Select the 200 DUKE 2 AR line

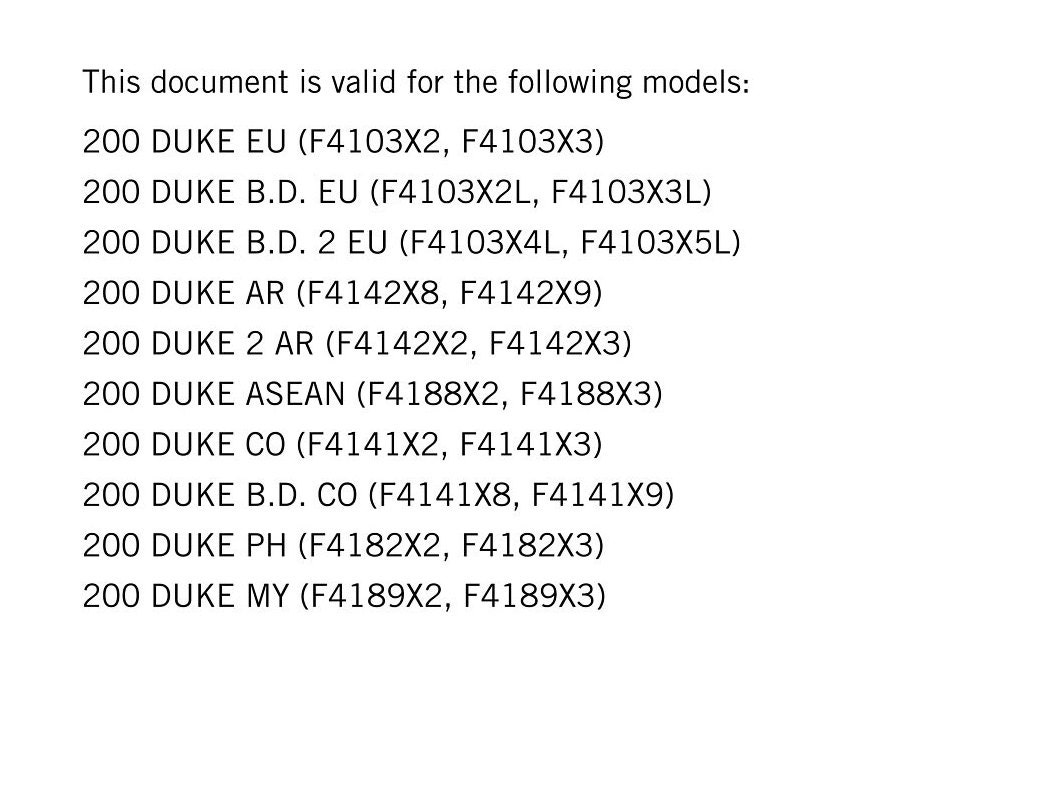pos(357,344)
